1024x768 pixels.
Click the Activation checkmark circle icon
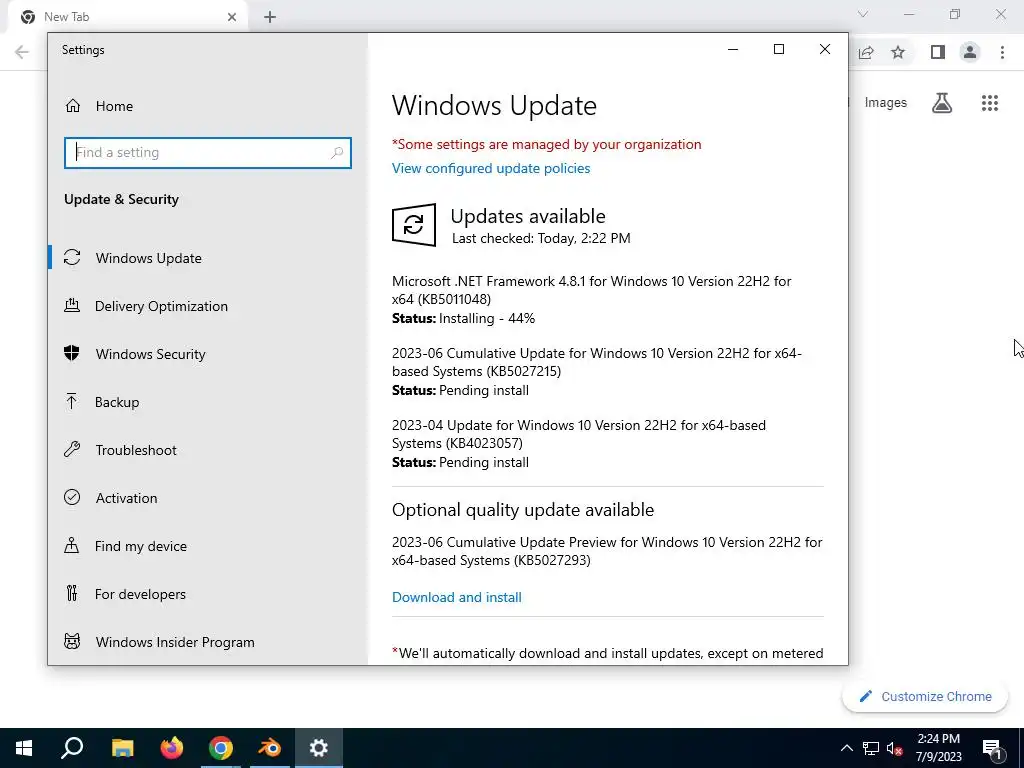(72, 497)
